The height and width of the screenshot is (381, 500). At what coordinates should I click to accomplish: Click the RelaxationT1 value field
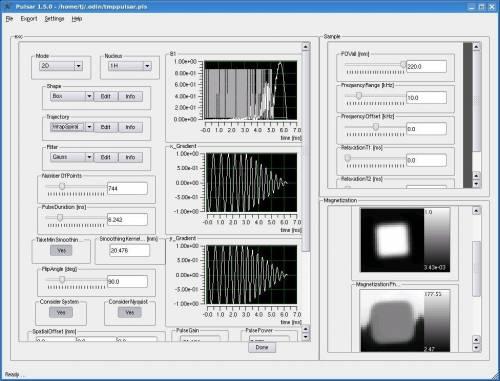coord(426,160)
